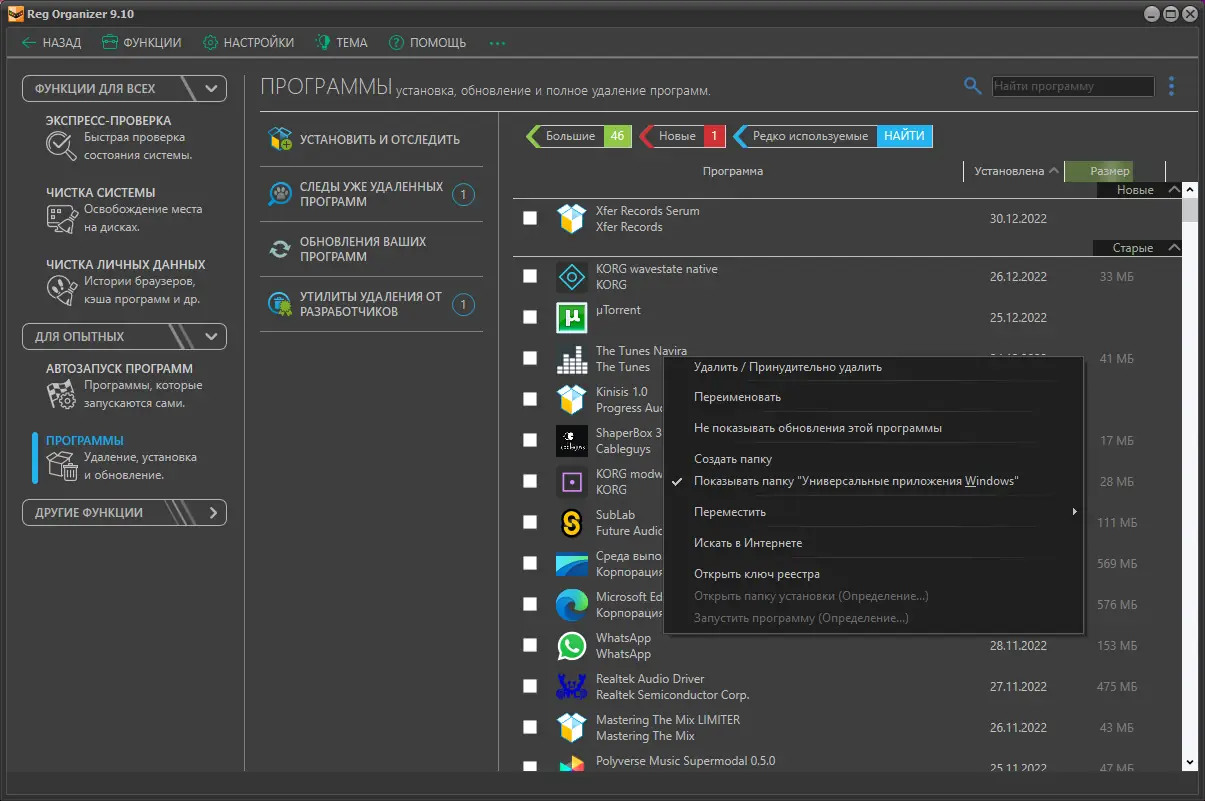Screen dimensions: 1205x801
Task: Click the WhatsApp program icon
Action: click(x=571, y=646)
